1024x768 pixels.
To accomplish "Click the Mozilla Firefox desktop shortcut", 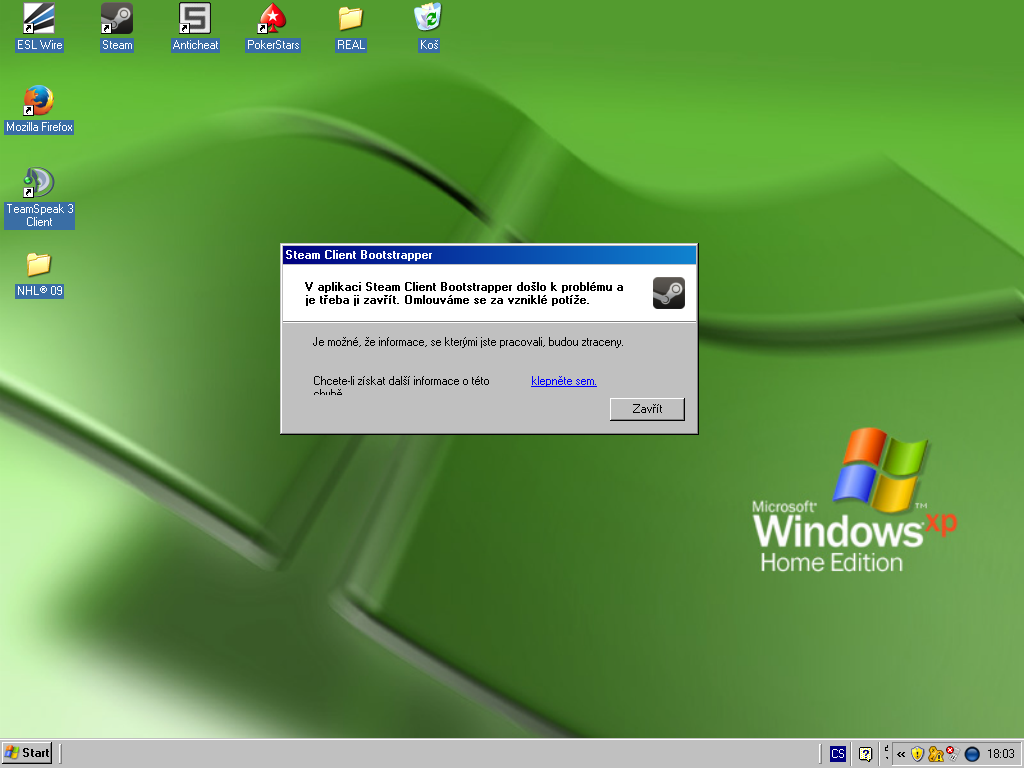I will [x=39, y=101].
